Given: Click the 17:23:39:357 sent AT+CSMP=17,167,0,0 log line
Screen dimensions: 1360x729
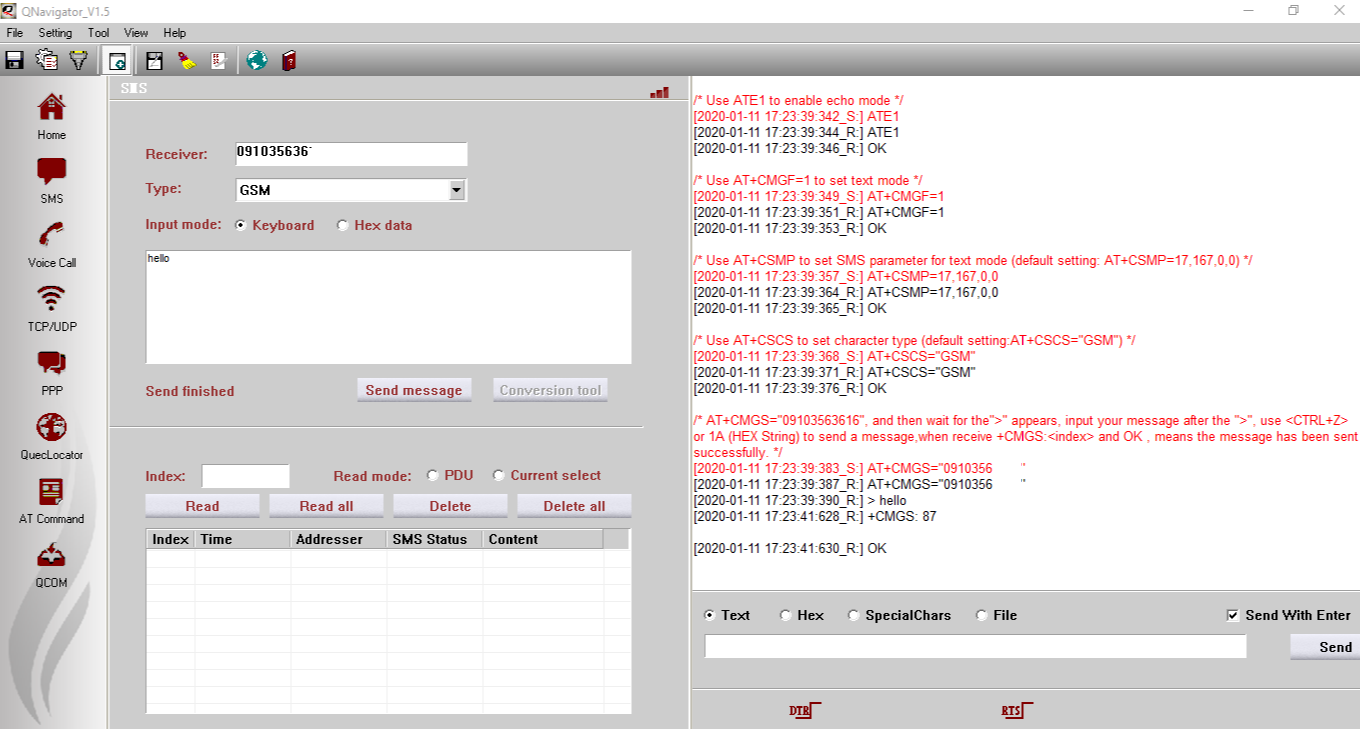Looking at the screenshot, I should tap(845, 277).
